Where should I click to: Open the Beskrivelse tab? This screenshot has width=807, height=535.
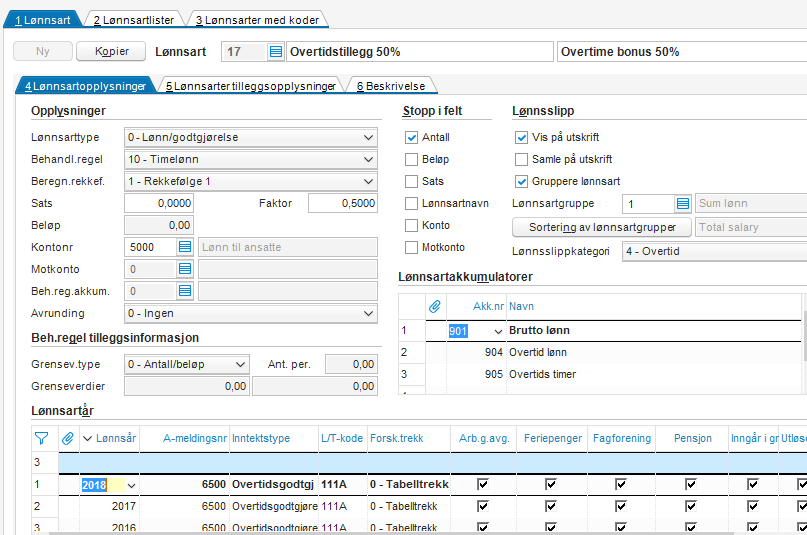[391, 86]
